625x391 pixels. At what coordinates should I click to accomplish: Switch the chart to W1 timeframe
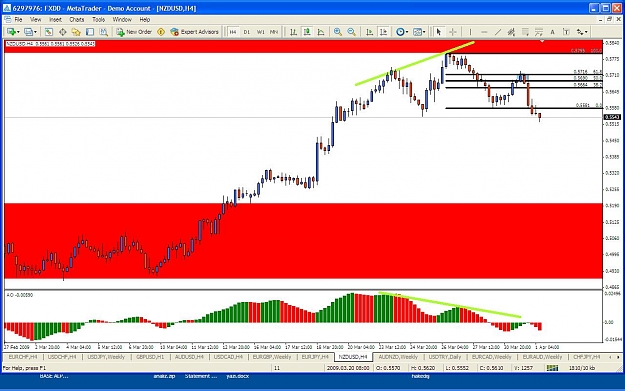click(x=260, y=32)
